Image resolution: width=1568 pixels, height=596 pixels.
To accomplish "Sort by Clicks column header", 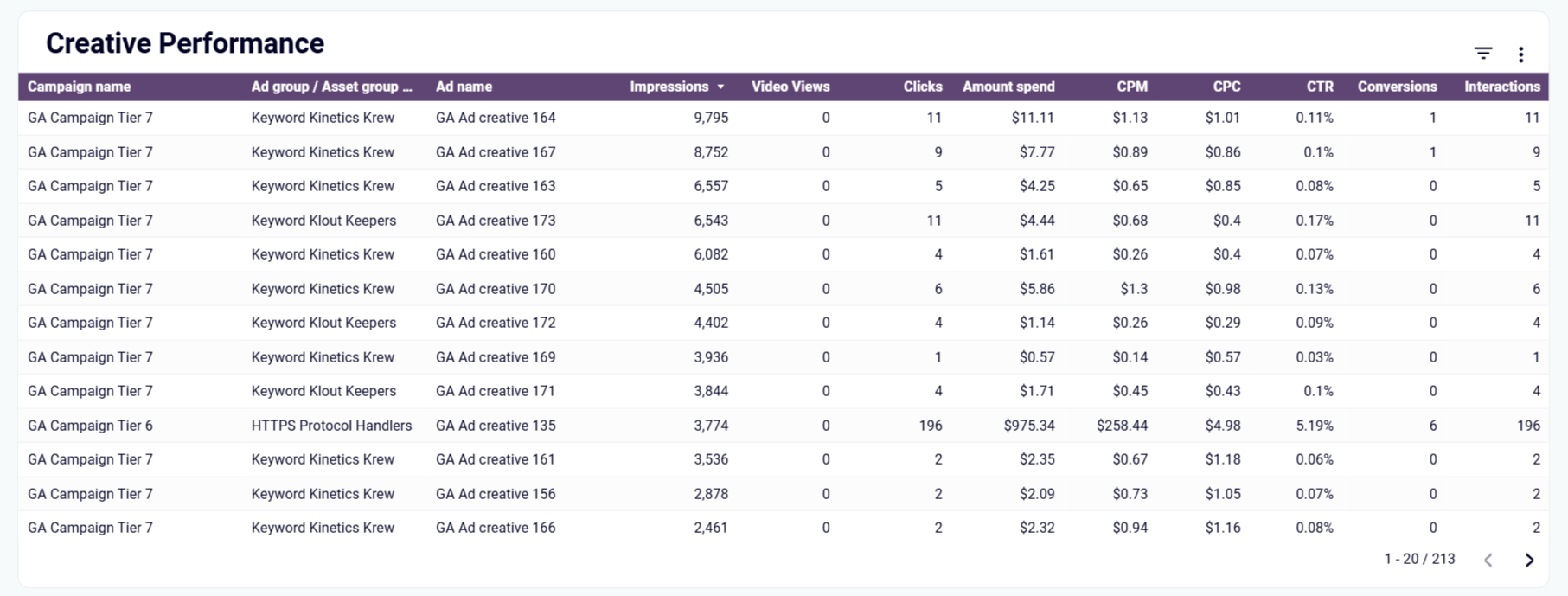I will coord(923,87).
